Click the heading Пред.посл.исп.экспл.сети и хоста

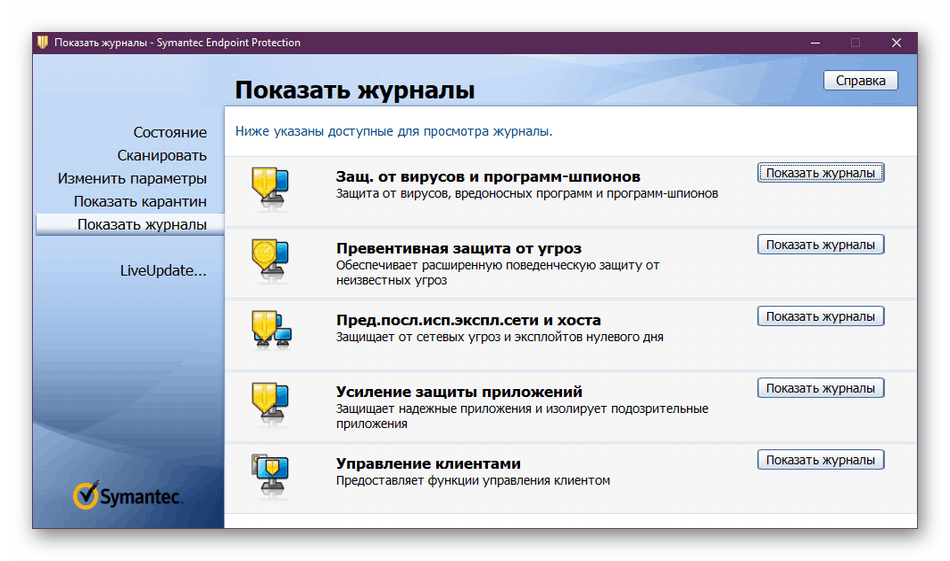tap(468, 320)
